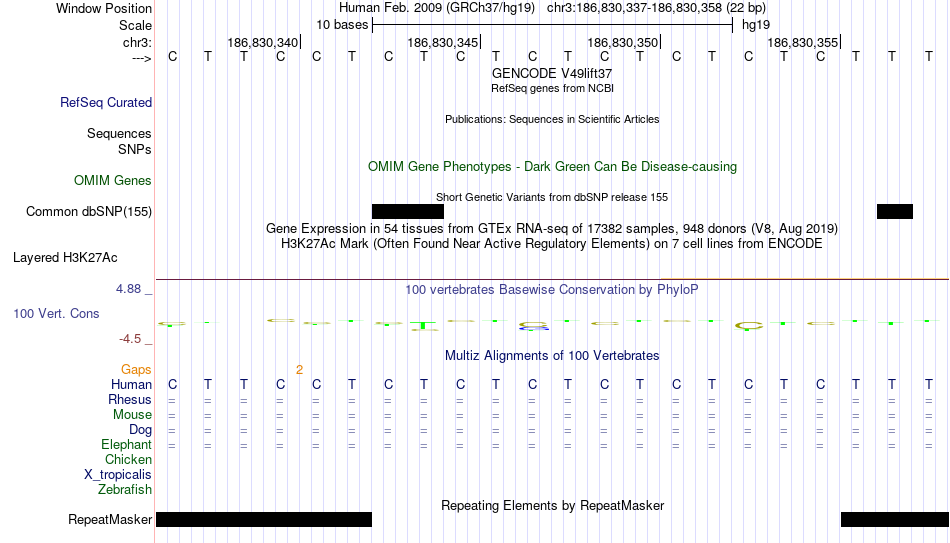Click the OMIM Gene Phenotypes green title
Image resolution: width=950 pixels, height=543 pixels.
pos(552,167)
